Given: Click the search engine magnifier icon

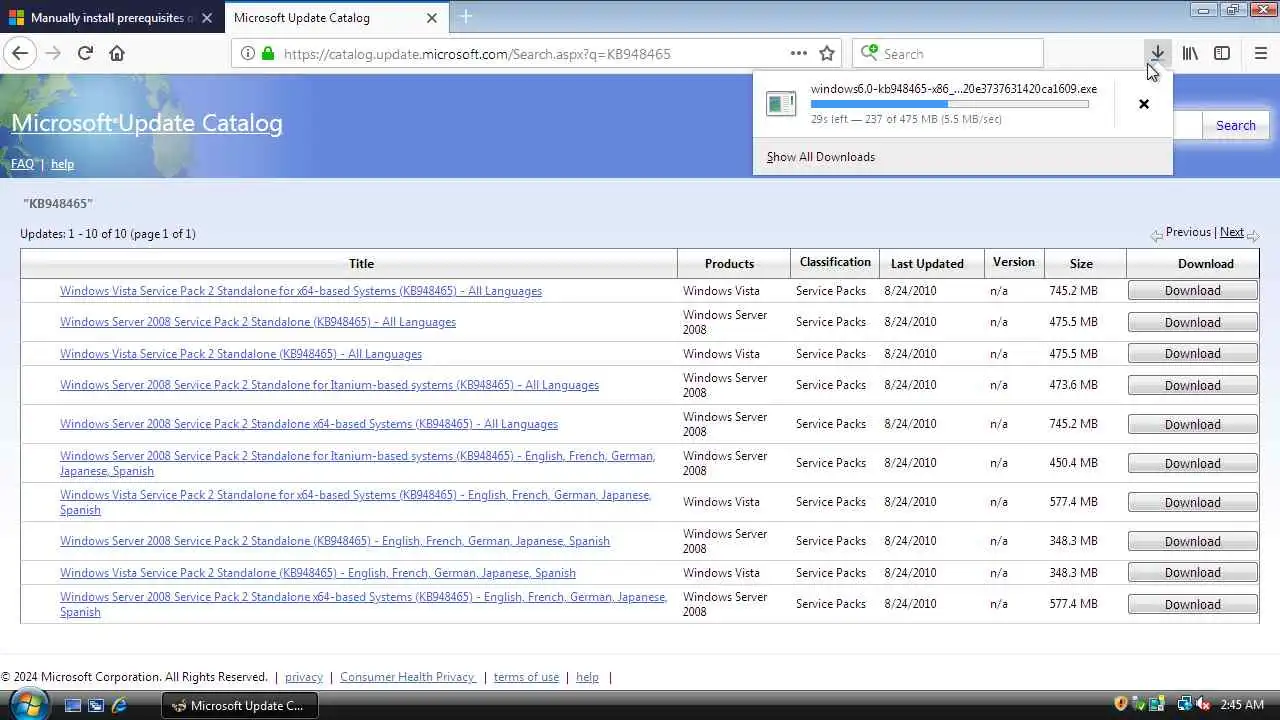Looking at the screenshot, I should 869,53.
